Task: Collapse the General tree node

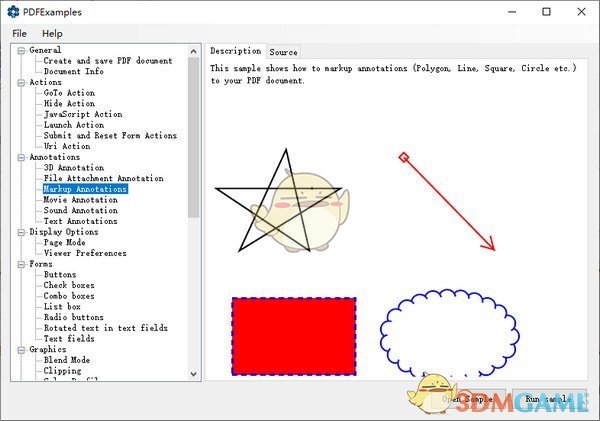Action: click(21, 51)
